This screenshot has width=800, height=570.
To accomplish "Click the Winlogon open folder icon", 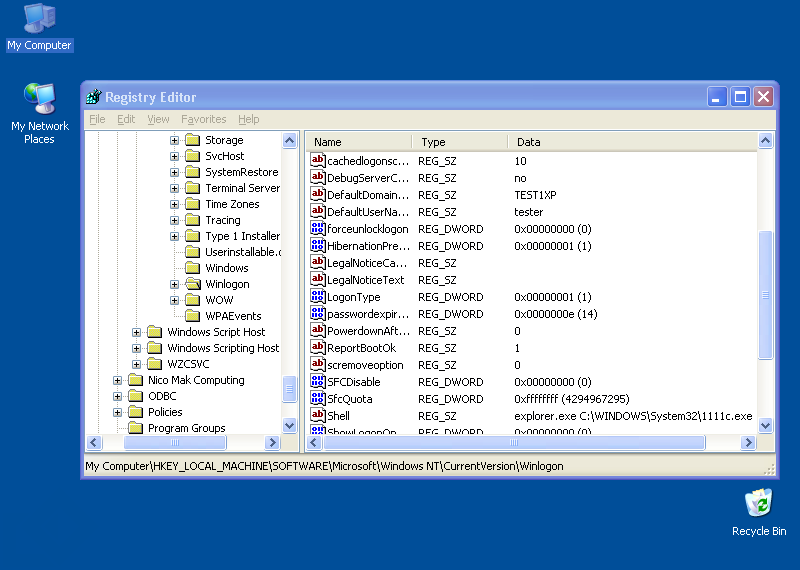I will (x=193, y=284).
